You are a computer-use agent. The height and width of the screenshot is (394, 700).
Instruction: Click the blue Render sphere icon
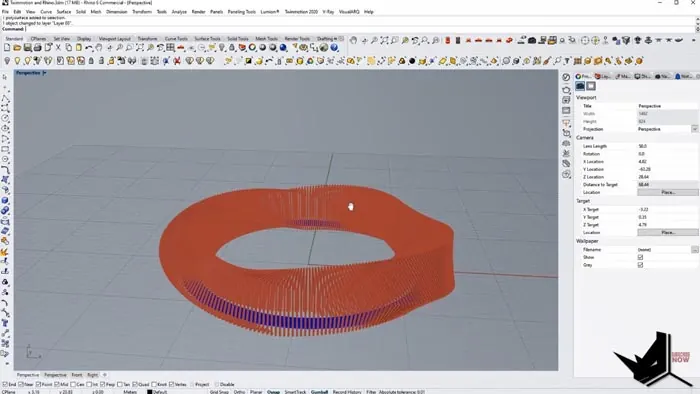pyautogui.click(x=283, y=48)
